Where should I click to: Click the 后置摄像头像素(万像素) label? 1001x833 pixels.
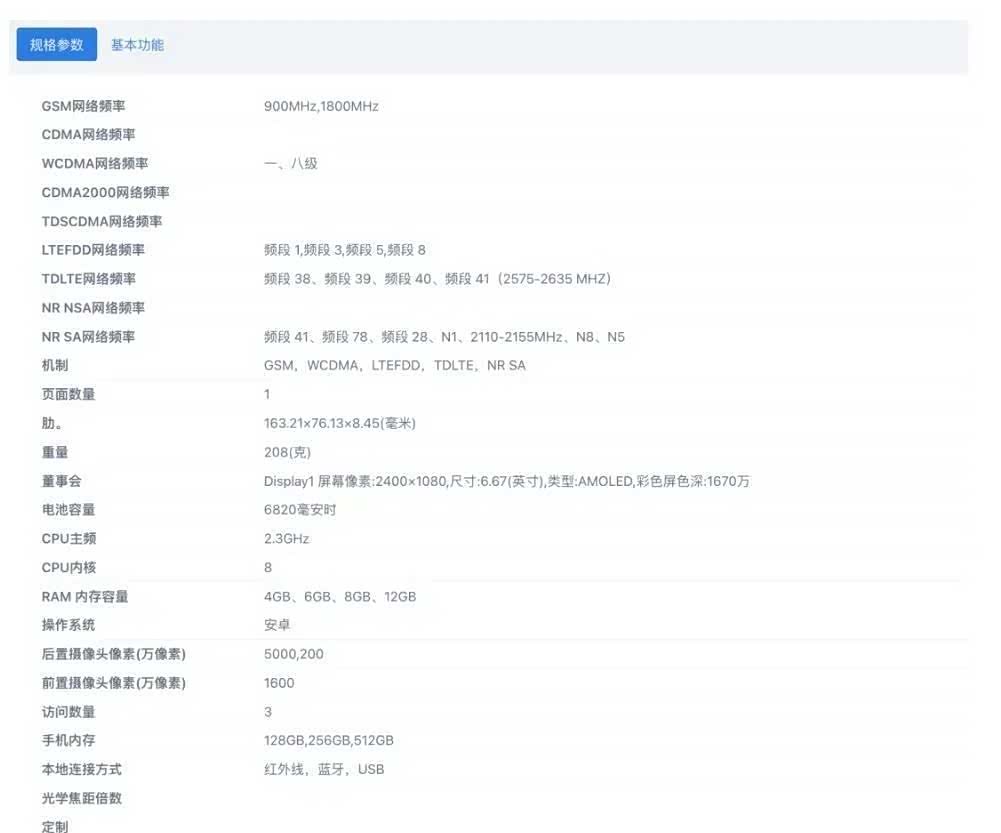pos(114,654)
